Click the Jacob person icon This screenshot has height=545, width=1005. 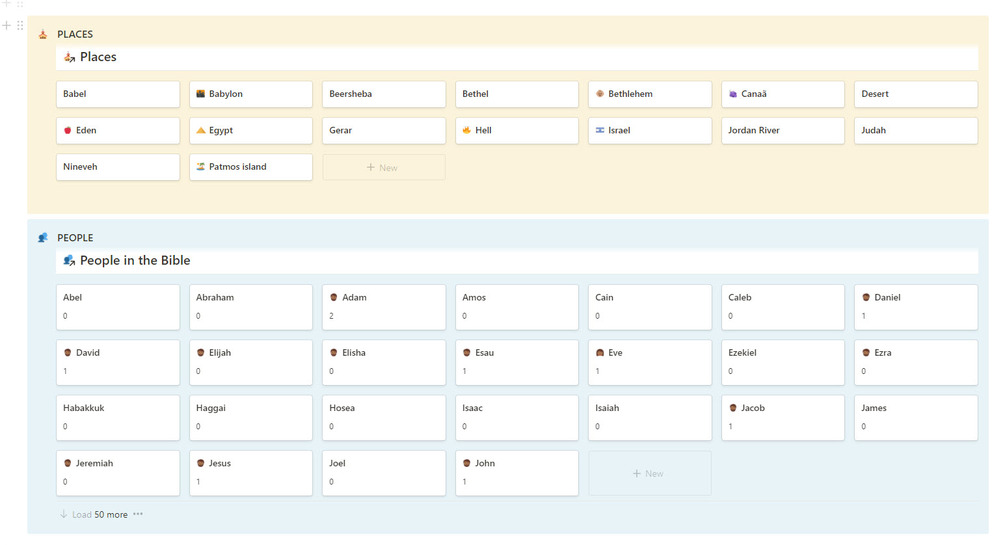pyautogui.click(x=733, y=408)
